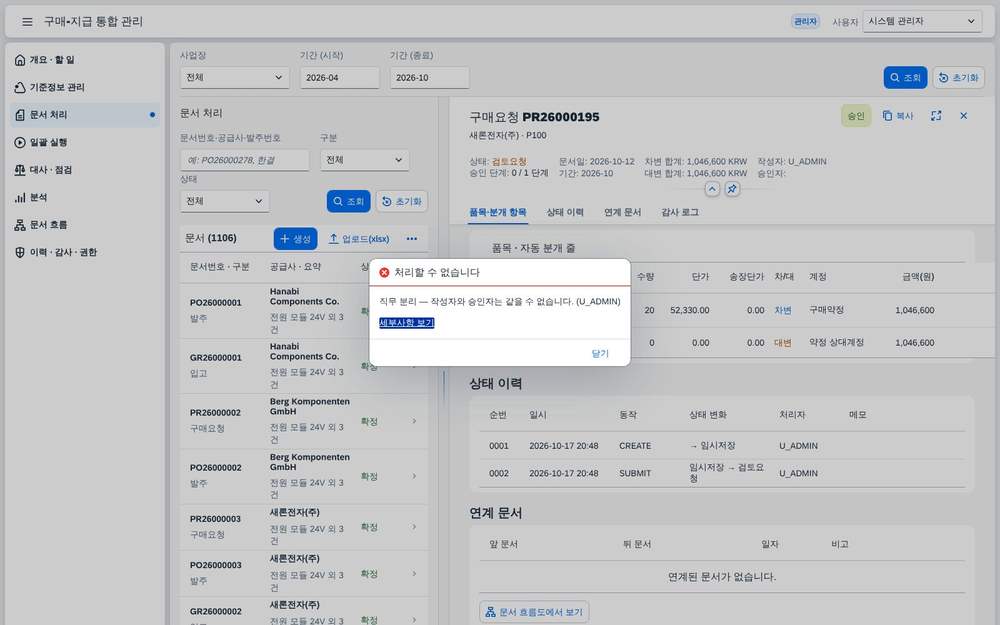Viewport: 1000px width, 625px height.
Task: Open 일괄 실행 sidebar item
Action: [84, 142]
